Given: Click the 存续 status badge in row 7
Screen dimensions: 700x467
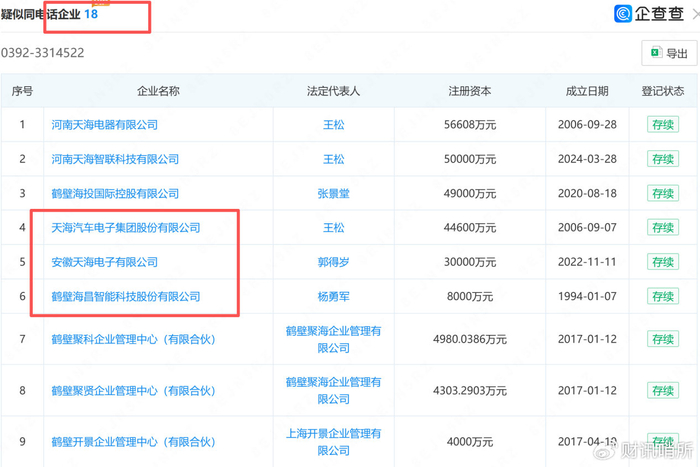Looking at the screenshot, I should click(x=663, y=339).
